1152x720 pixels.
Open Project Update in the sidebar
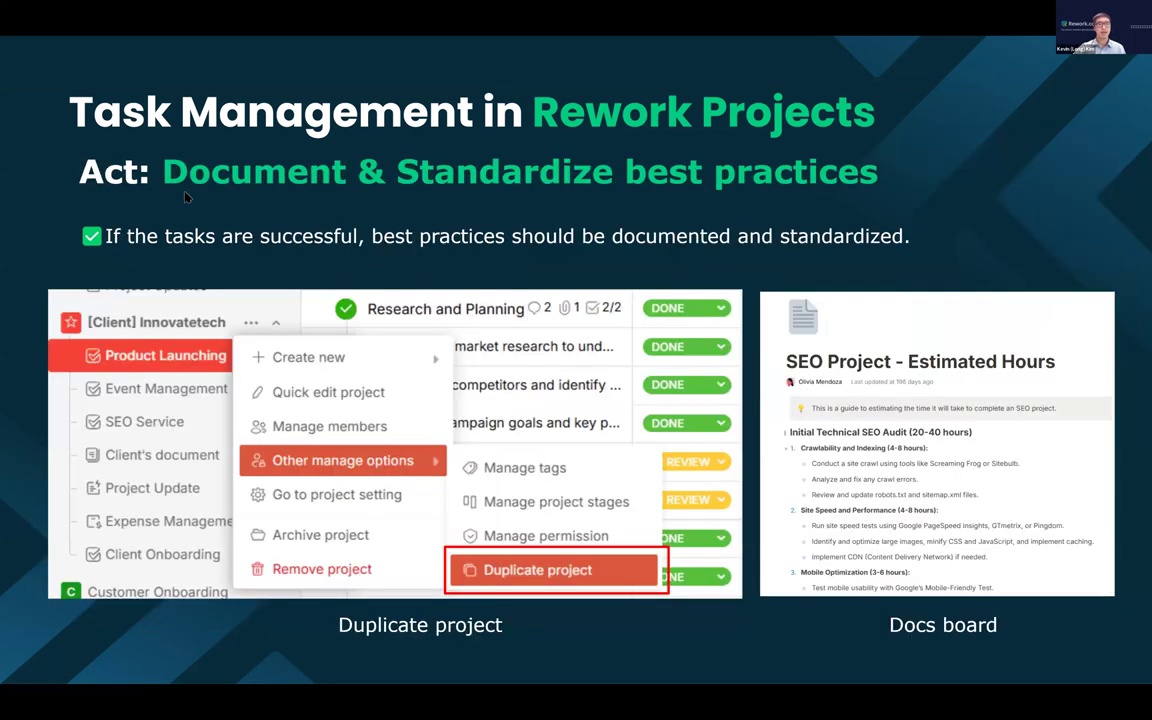152,488
